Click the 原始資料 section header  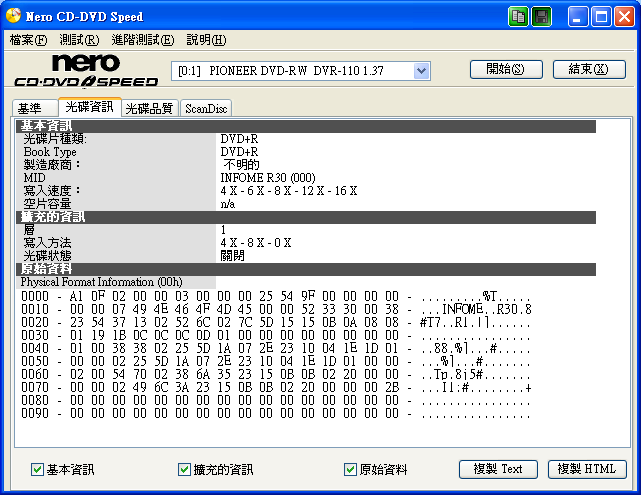(x=306, y=269)
